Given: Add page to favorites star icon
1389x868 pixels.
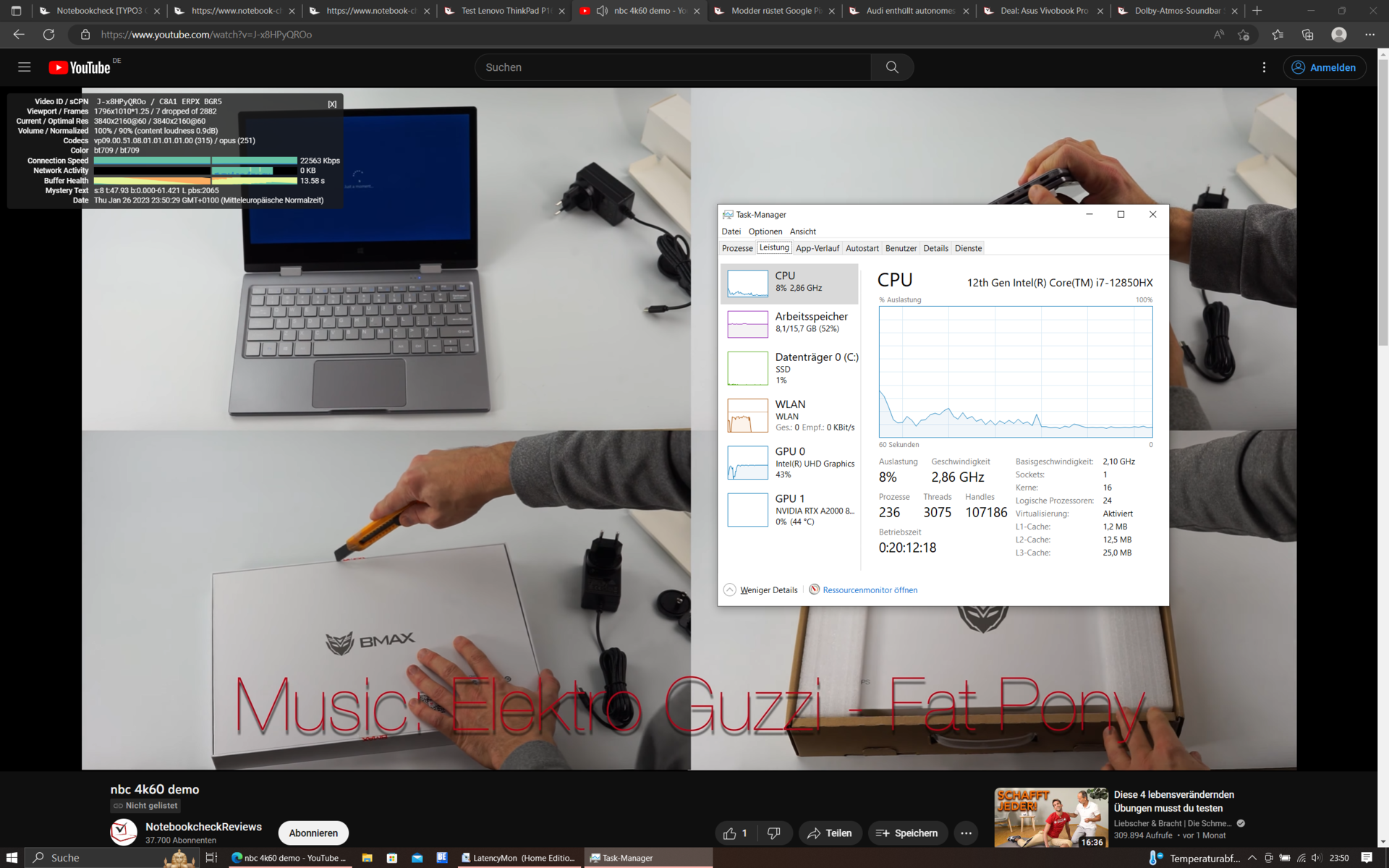Looking at the screenshot, I should (1244, 34).
